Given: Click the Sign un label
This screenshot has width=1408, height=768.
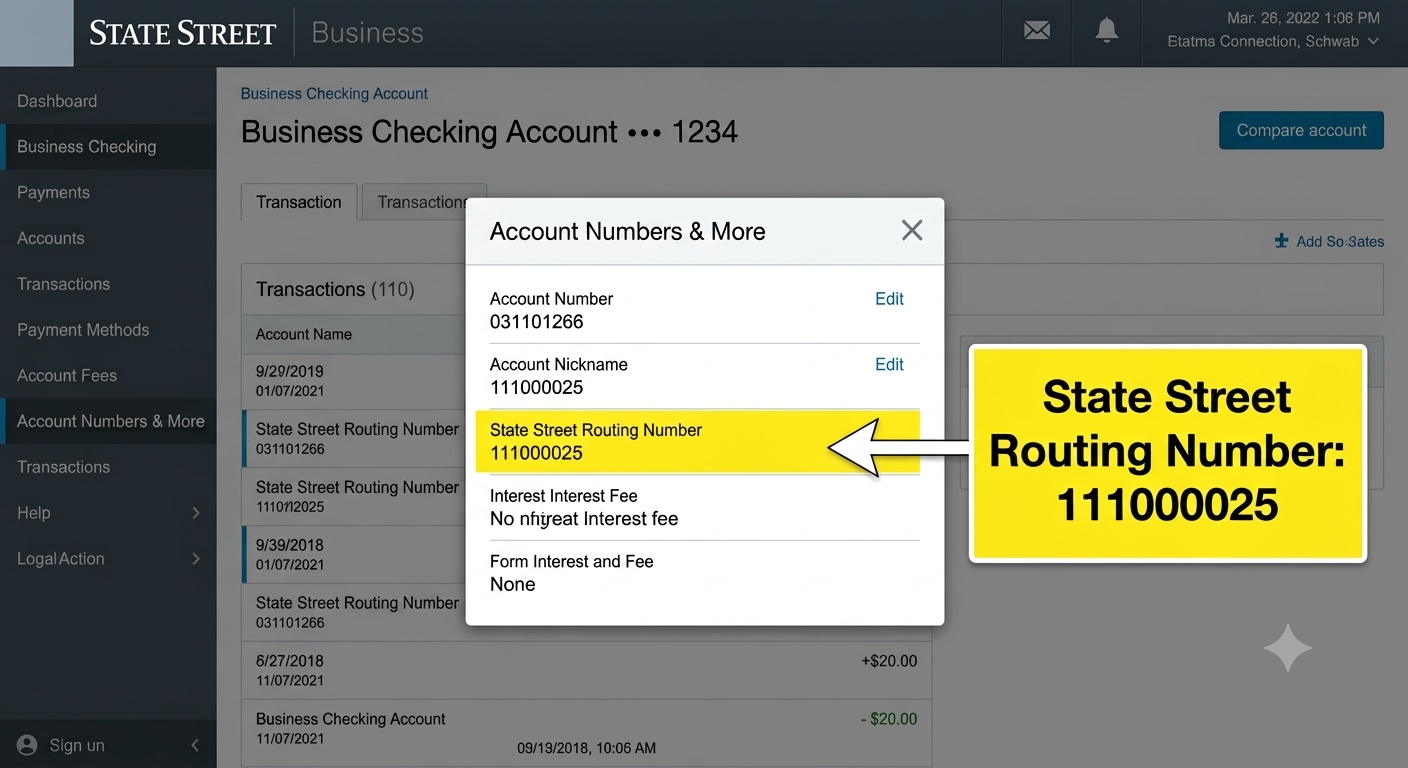Looking at the screenshot, I should [x=77, y=745].
